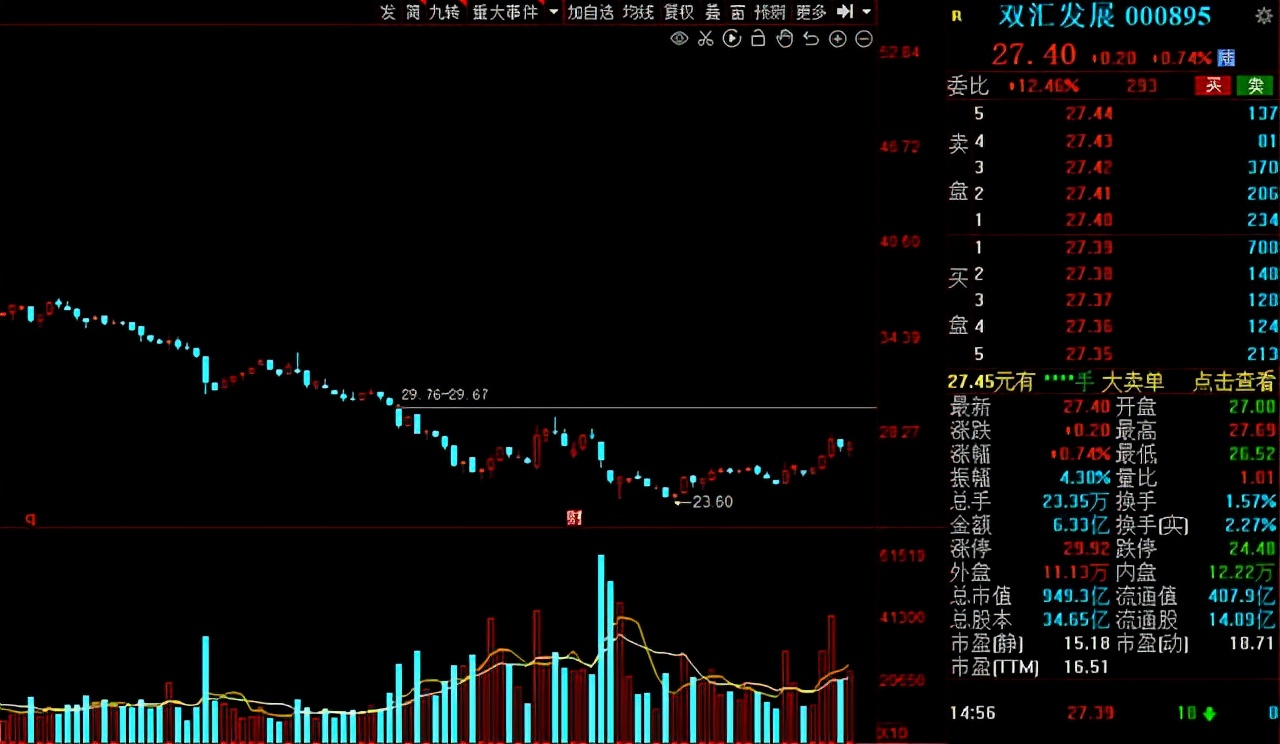
Task: Click the 叠 overlay toolbar button
Action: [713, 12]
